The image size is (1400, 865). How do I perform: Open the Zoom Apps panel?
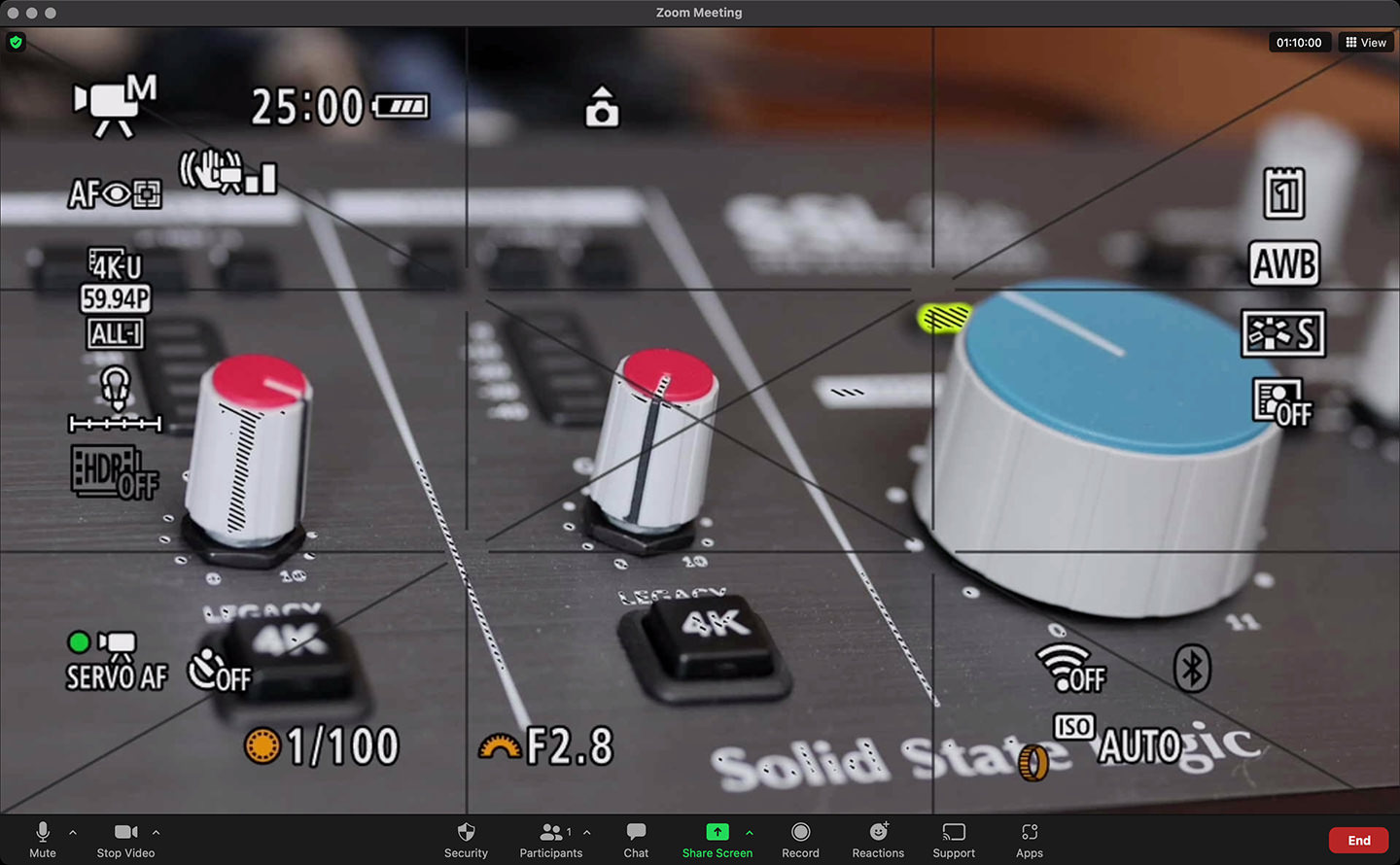pyautogui.click(x=1030, y=840)
